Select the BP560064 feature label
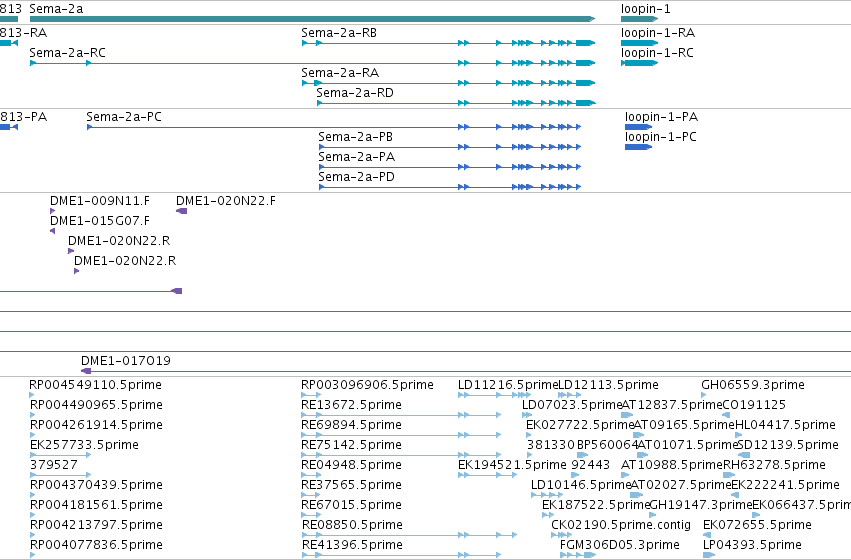Viewport: 851px width, 560px height. click(x=607, y=445)
